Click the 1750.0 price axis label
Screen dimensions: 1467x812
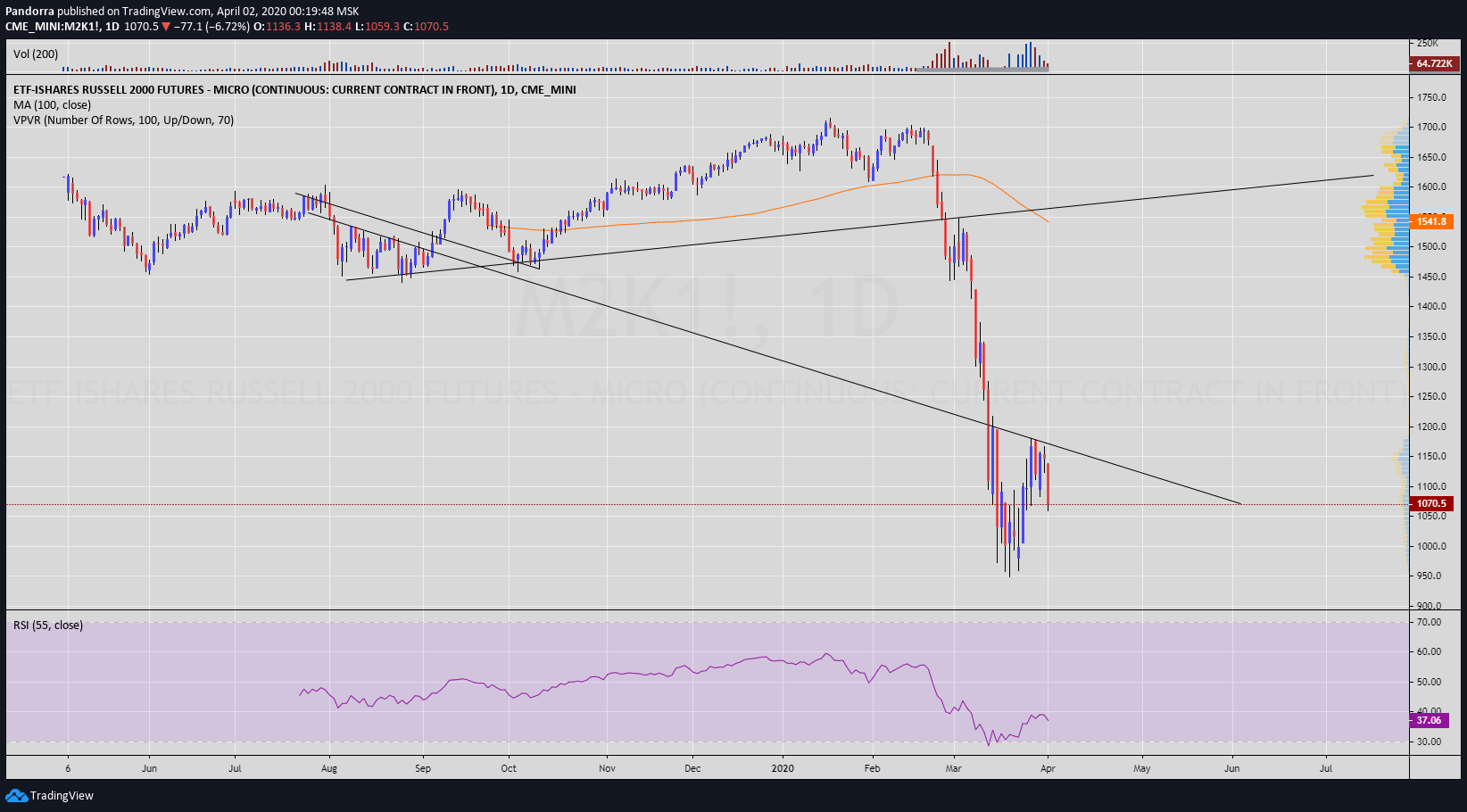coord(1431,97)
